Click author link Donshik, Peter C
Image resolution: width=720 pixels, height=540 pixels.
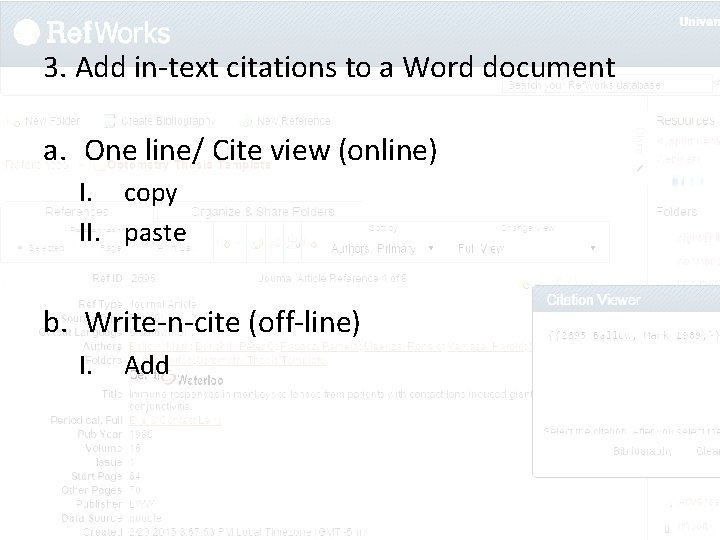tap(237, 346)
